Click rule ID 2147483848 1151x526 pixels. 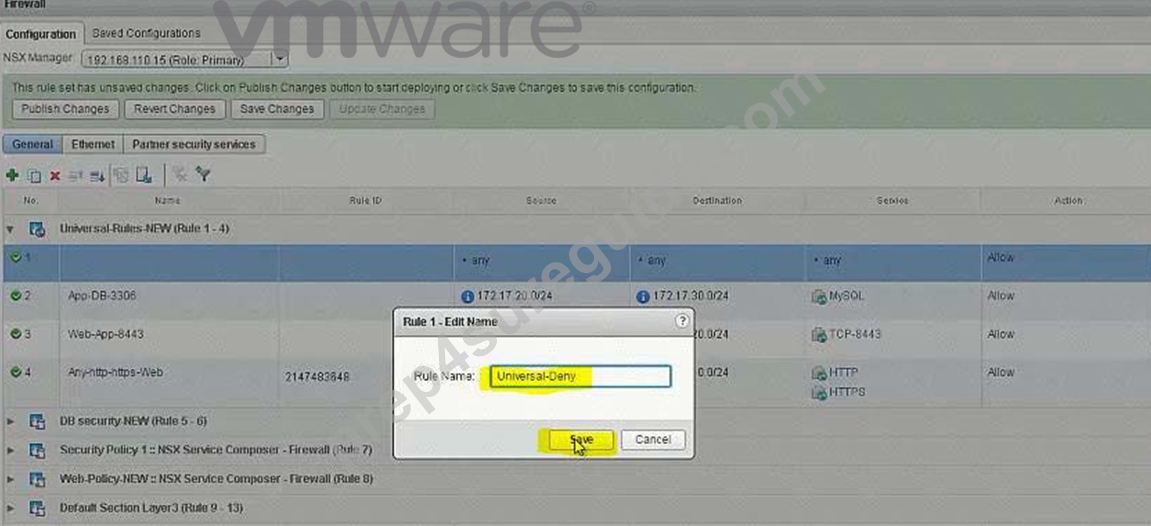pyautogui.click(x=317, y=377)
